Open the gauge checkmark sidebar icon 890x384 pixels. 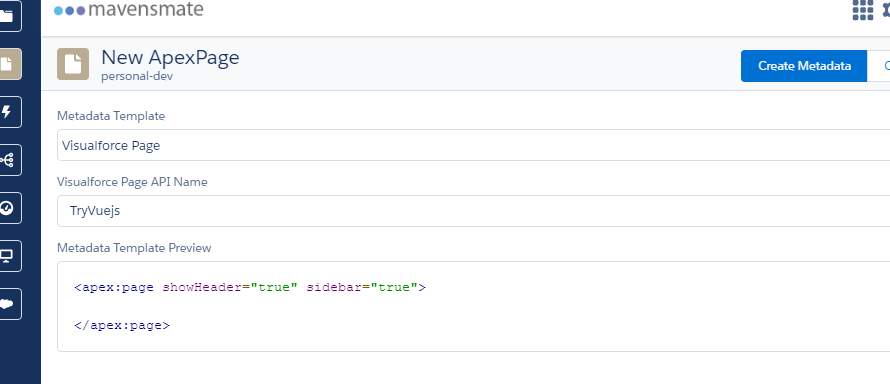[6, 208]
